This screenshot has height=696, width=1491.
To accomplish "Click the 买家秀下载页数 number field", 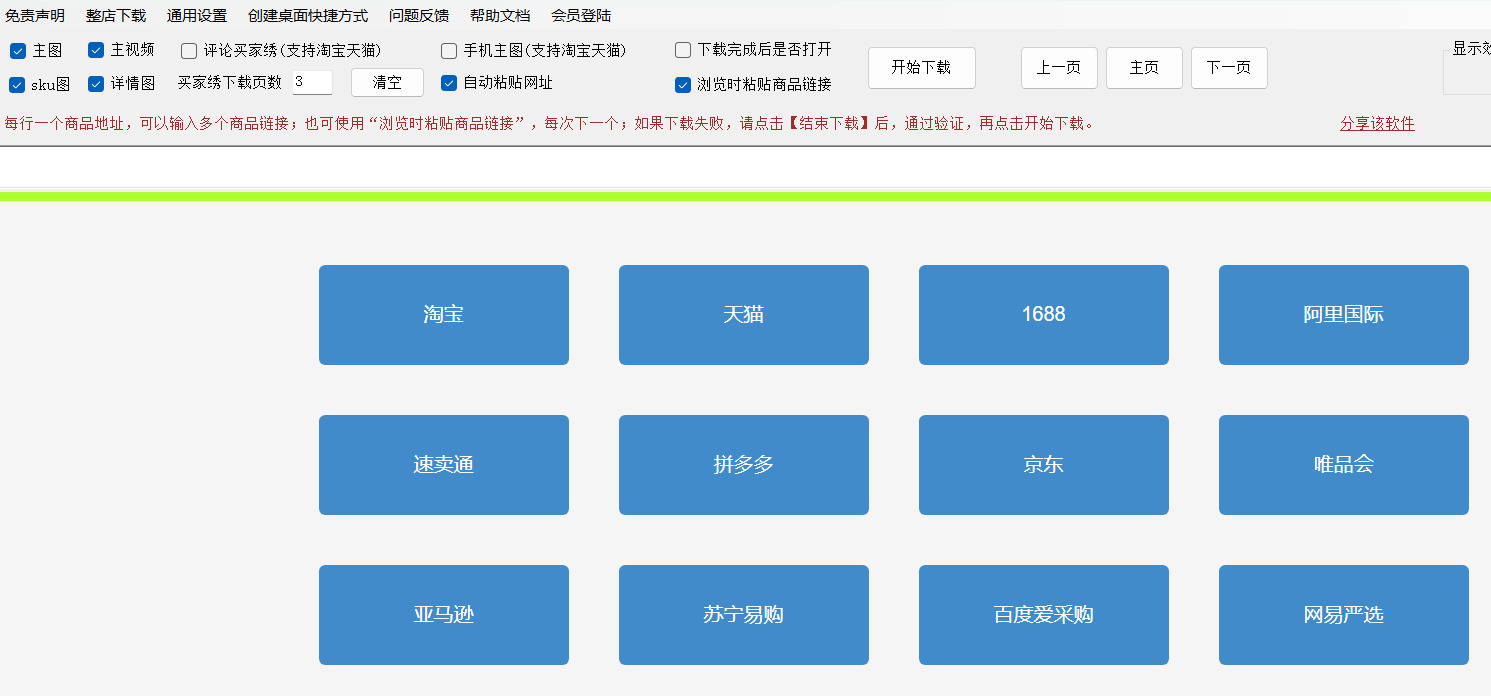I will 312,82.
